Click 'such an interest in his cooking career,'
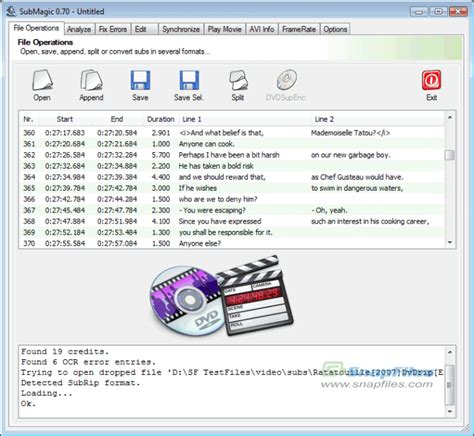This screenshot has height=436, width=474. pos(370,221)
